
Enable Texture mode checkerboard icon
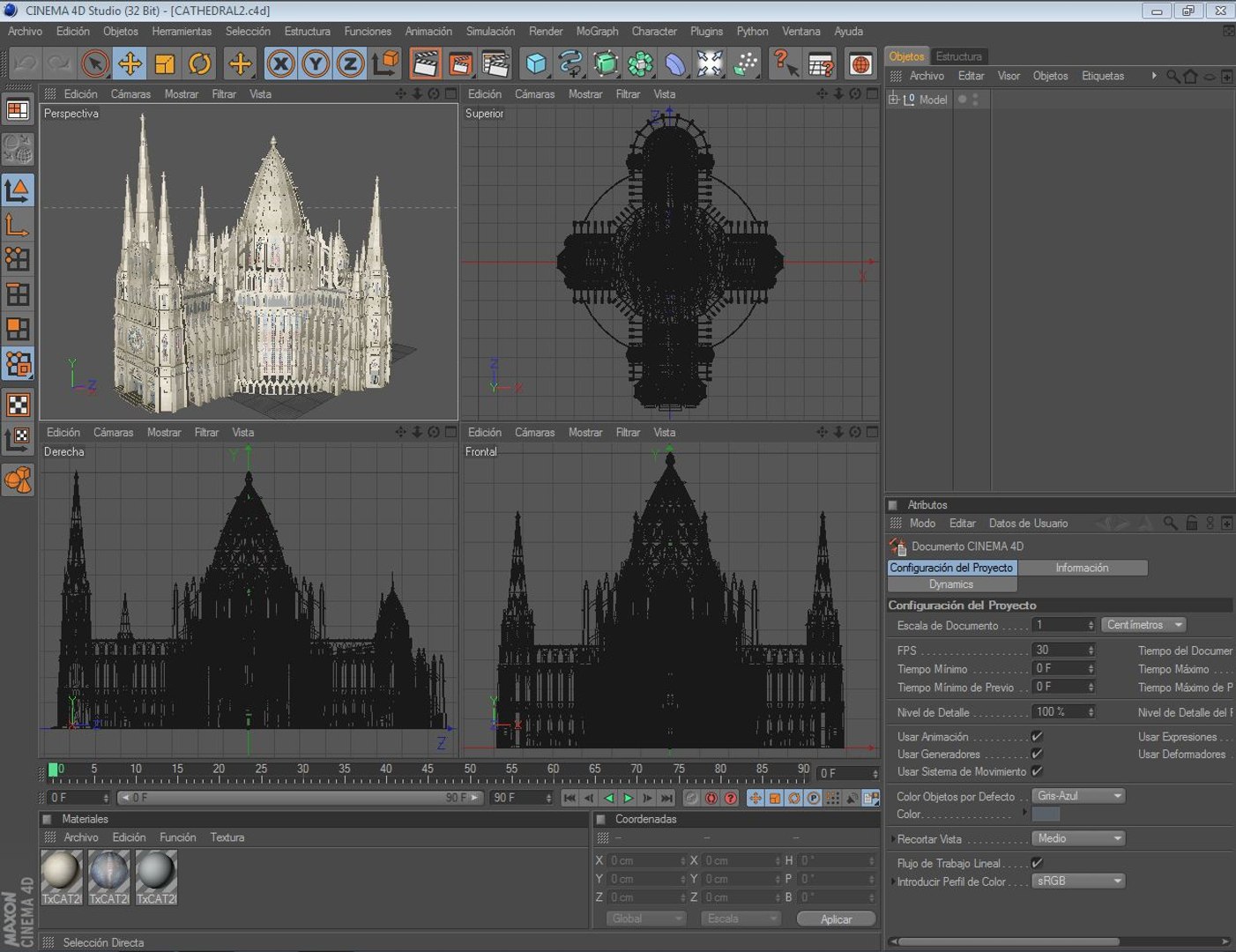[18, 405]
